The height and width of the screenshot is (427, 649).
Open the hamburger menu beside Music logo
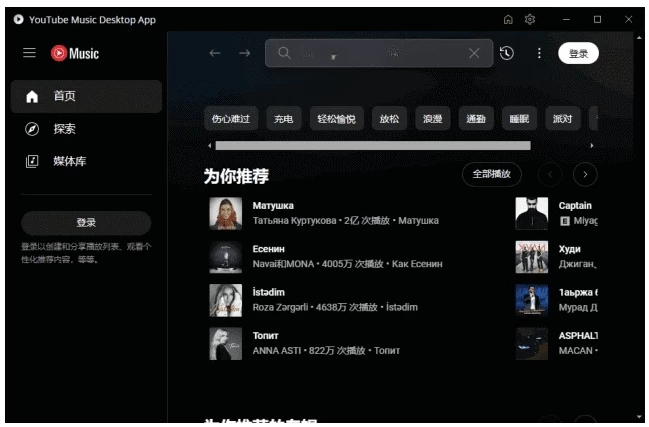point(29,54)
